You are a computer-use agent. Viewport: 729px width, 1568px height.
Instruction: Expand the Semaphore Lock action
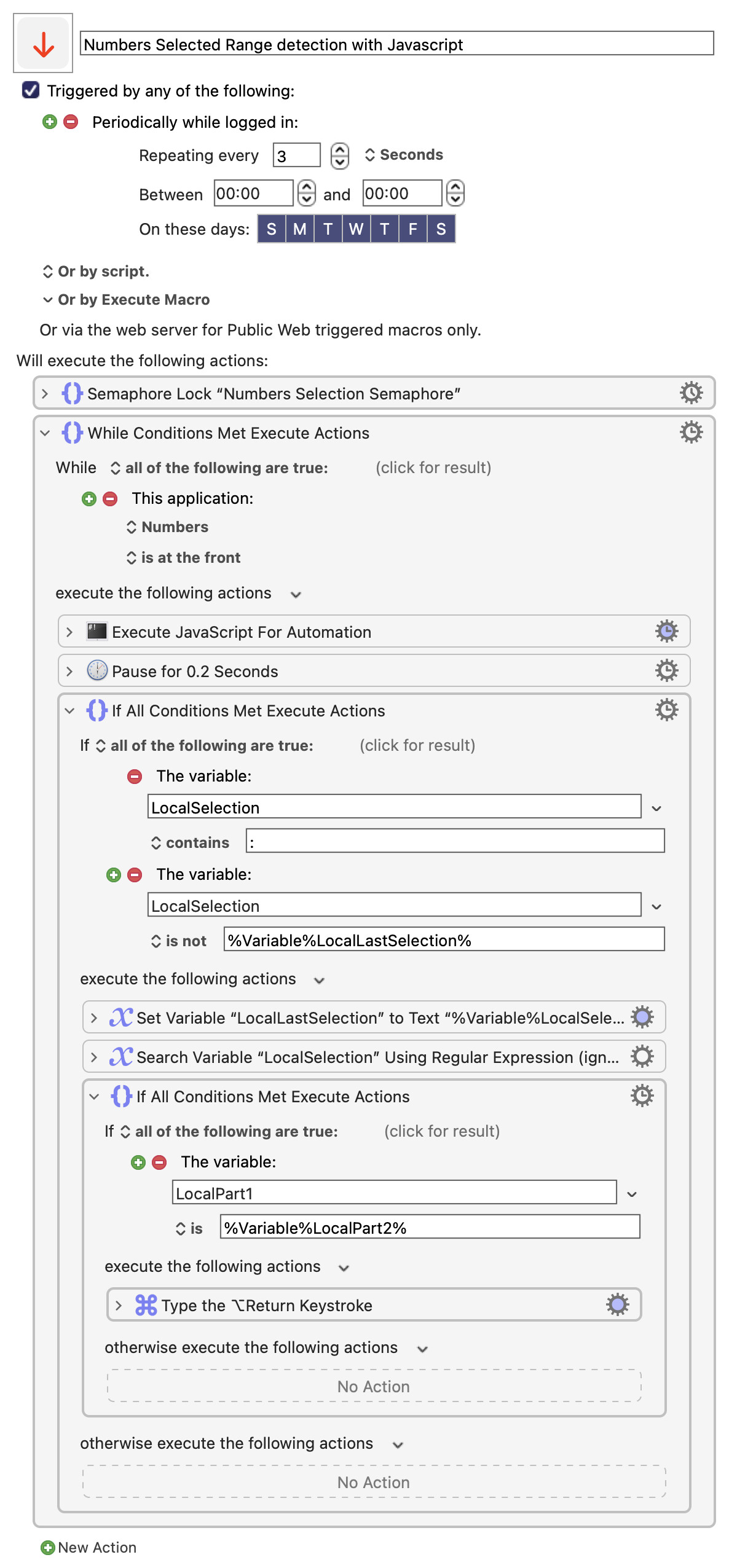pos(45,393)
